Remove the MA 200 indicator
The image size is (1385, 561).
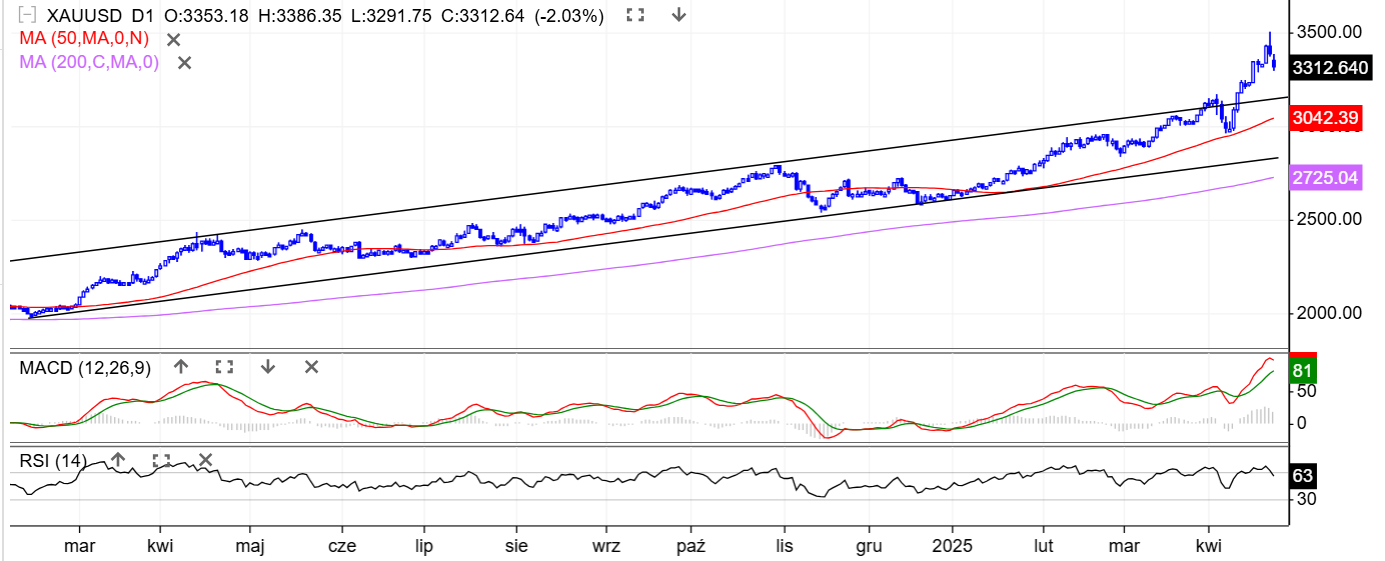(x=184, y=63)
